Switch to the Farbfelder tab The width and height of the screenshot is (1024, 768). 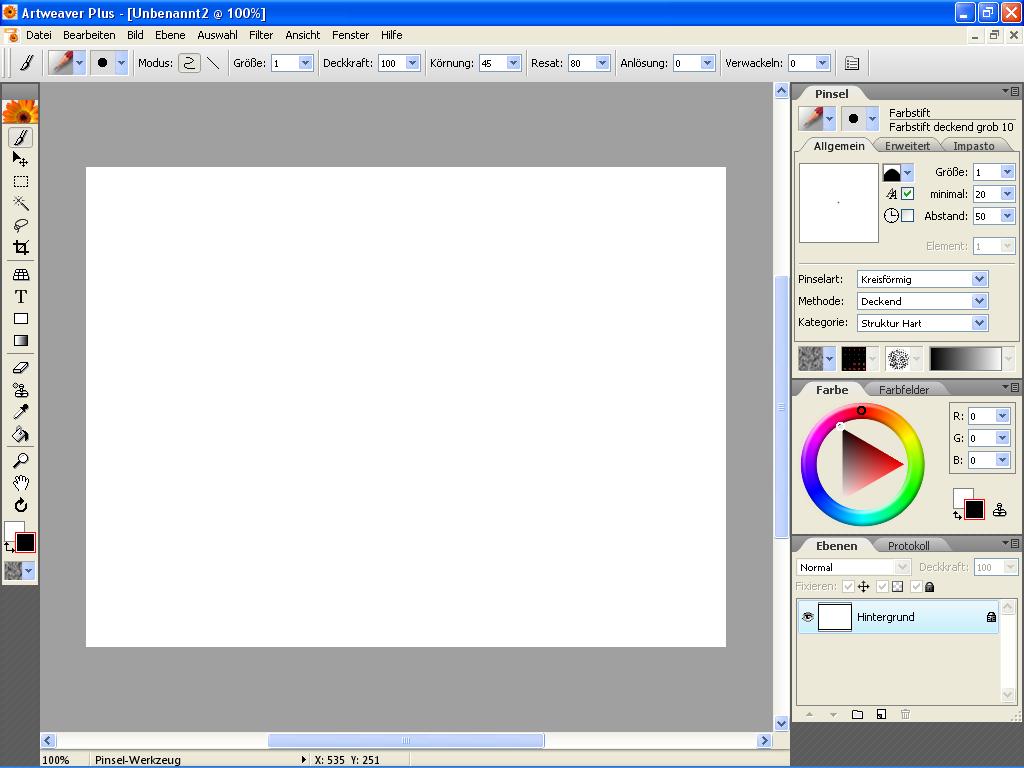click(903, 390)
